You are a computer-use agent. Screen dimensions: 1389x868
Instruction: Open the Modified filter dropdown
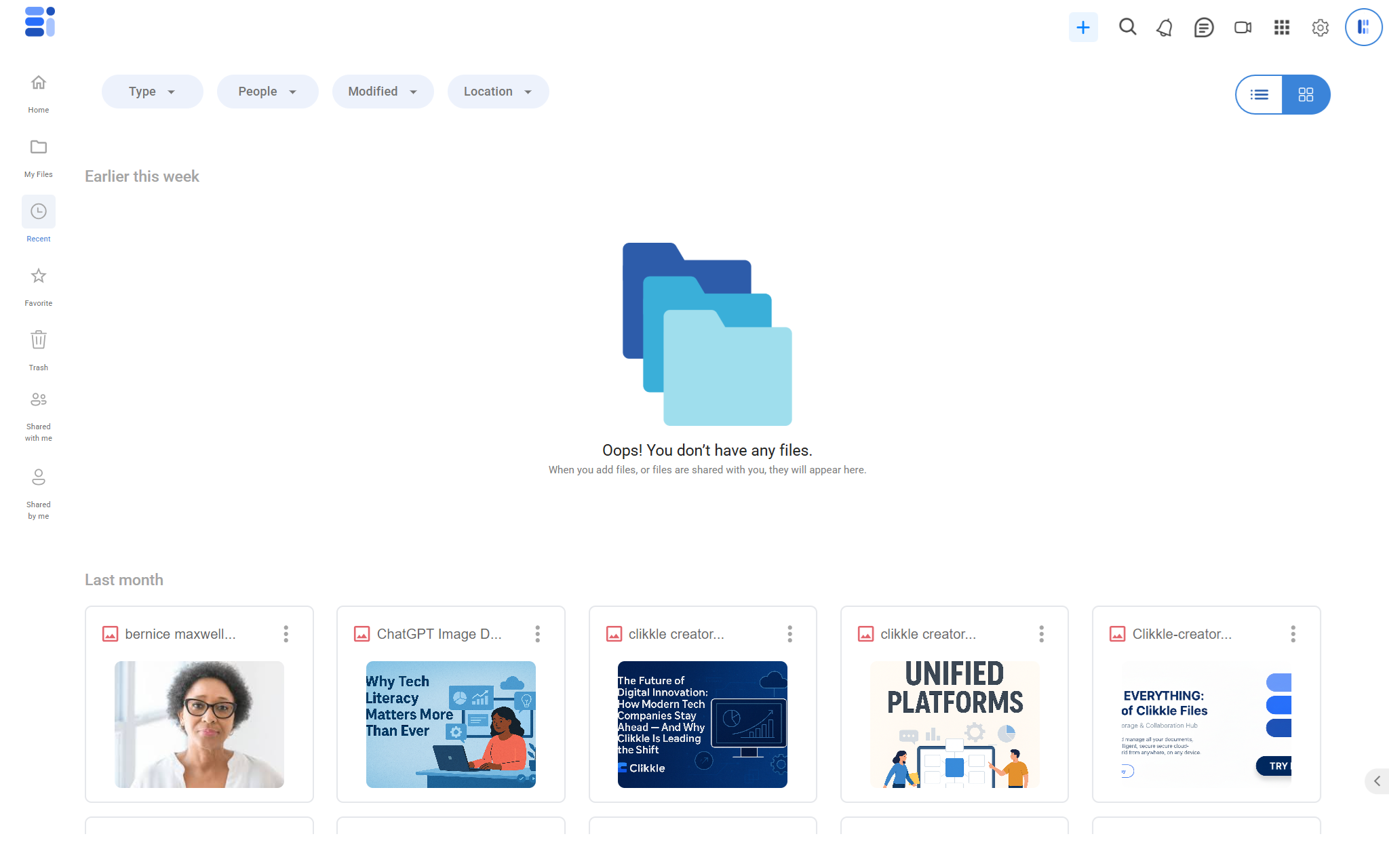tap(383, 92)
